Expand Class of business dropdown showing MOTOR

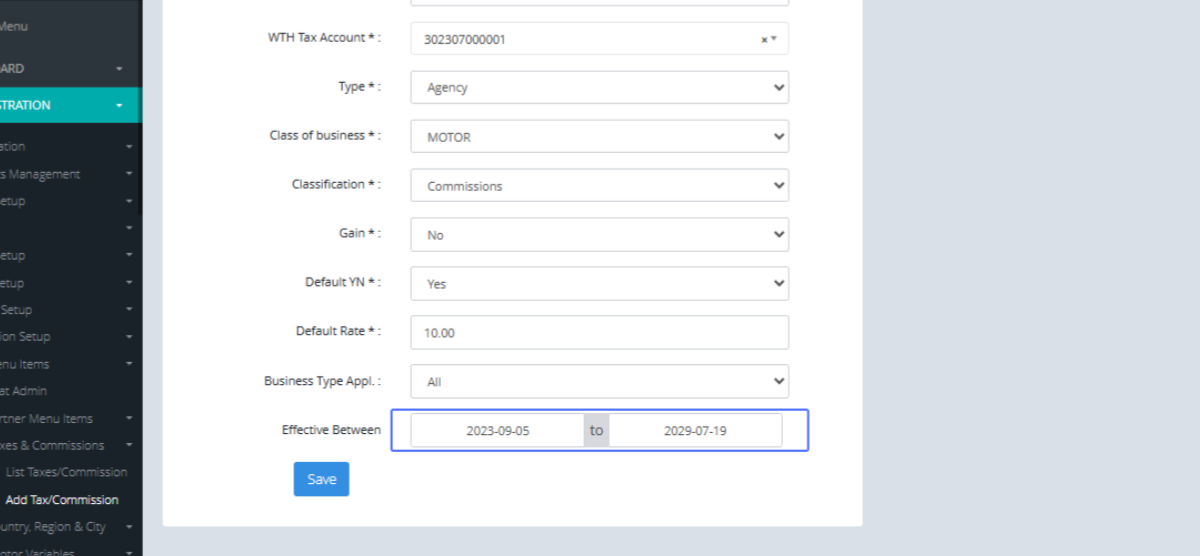click(x=599, y=137)
